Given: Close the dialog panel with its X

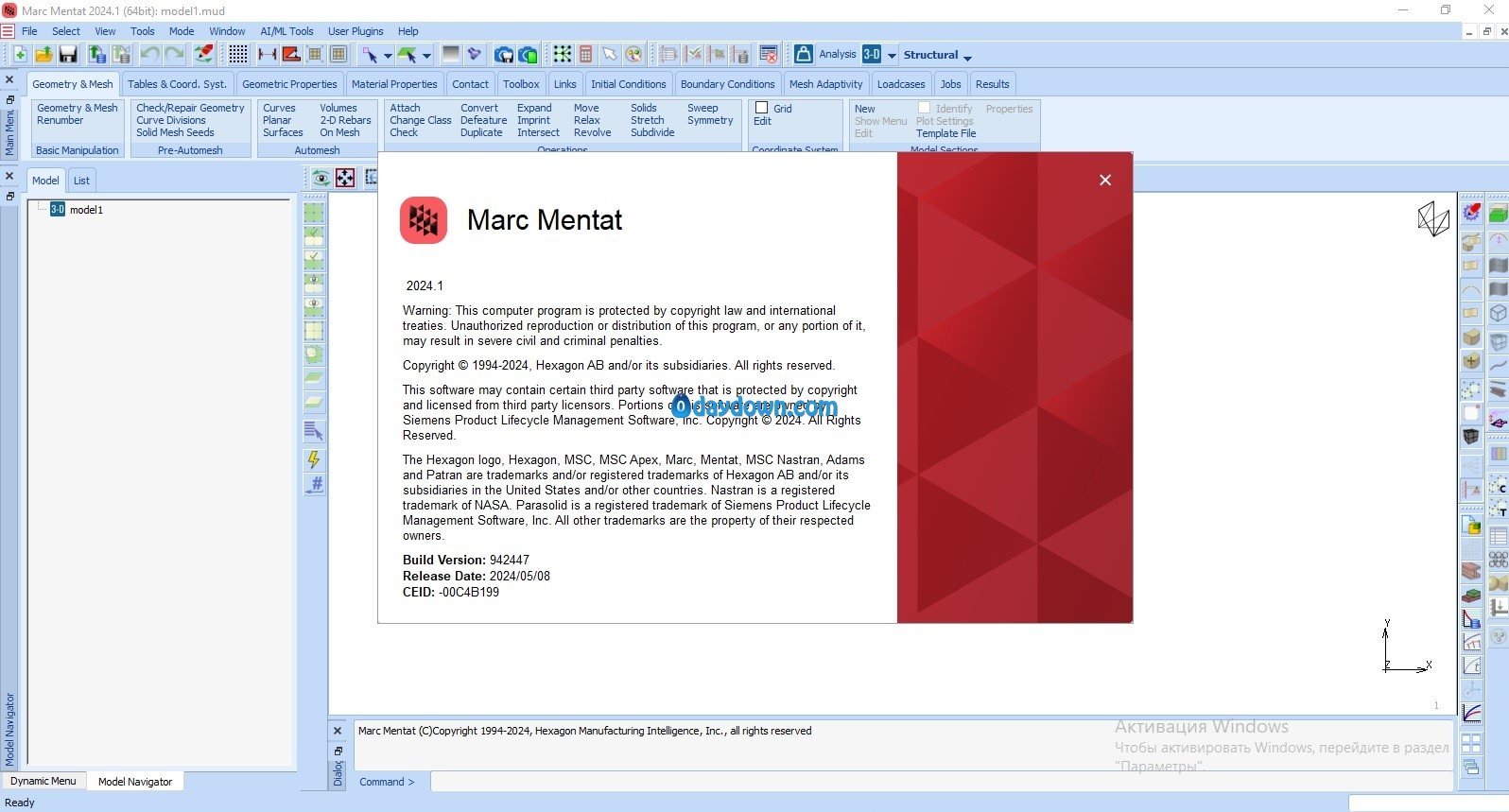Looking at the screenshot, I should (338, 731).
